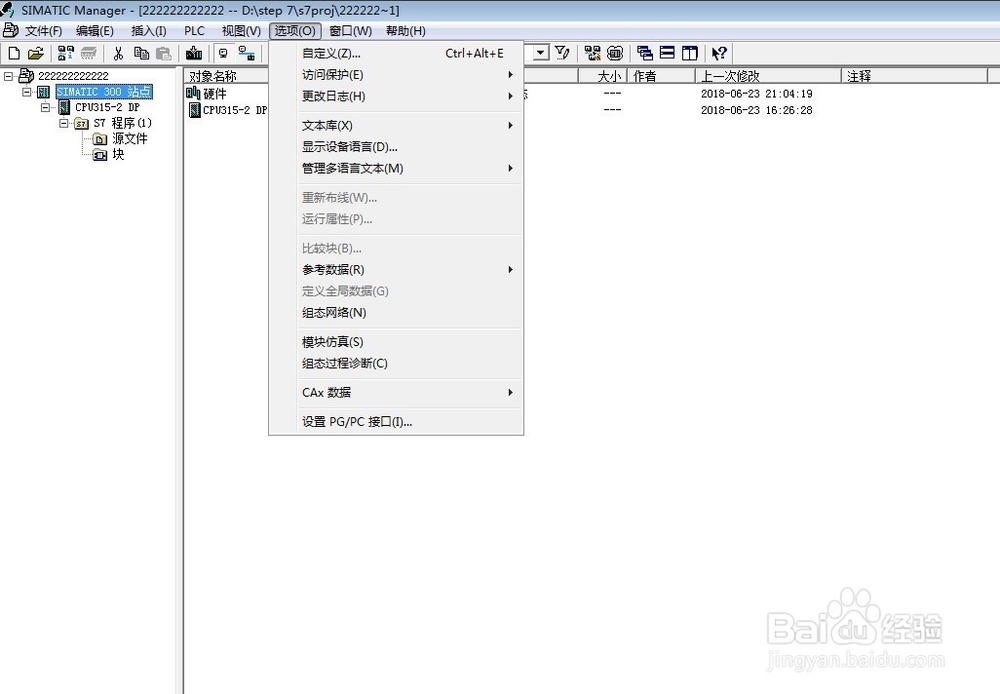Collapse the SIMATIC 300 station node
This screenshot has height=694, width=1000.
[x=27, y=92]
